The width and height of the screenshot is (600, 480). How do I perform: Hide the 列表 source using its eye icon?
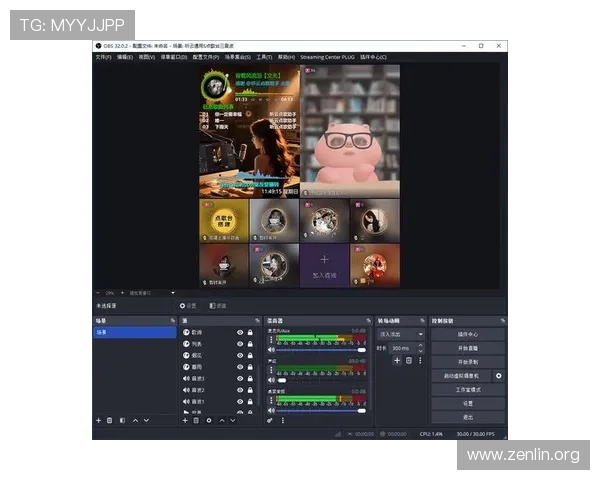pos(240,343)
